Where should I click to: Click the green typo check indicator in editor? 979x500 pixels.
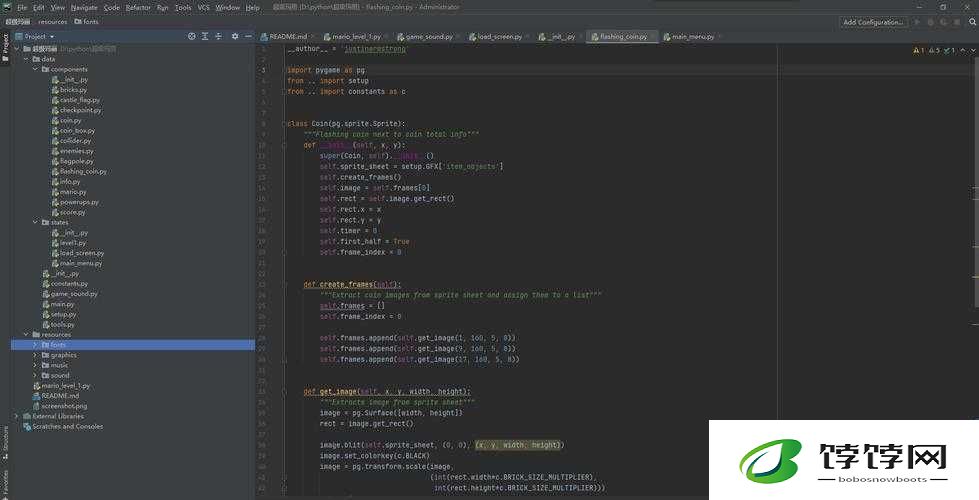coord(950,51)
